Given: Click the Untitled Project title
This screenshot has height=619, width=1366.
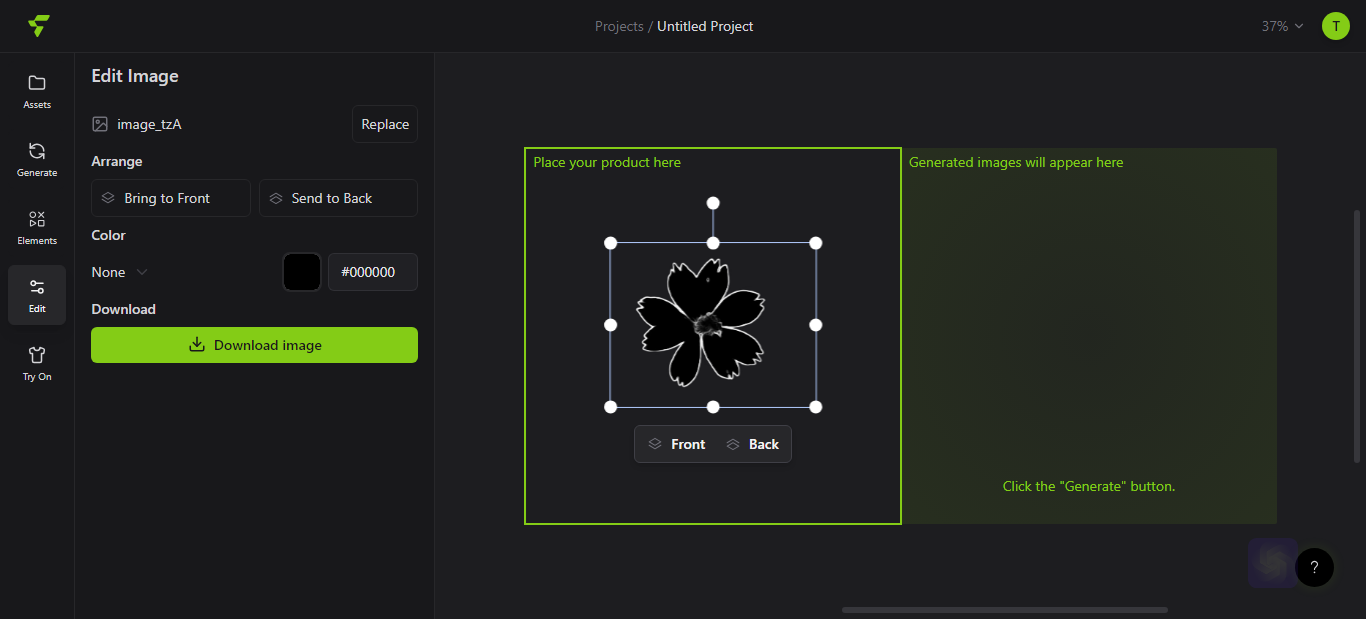Looking at the screenshot, I should [x=705, y=26].
